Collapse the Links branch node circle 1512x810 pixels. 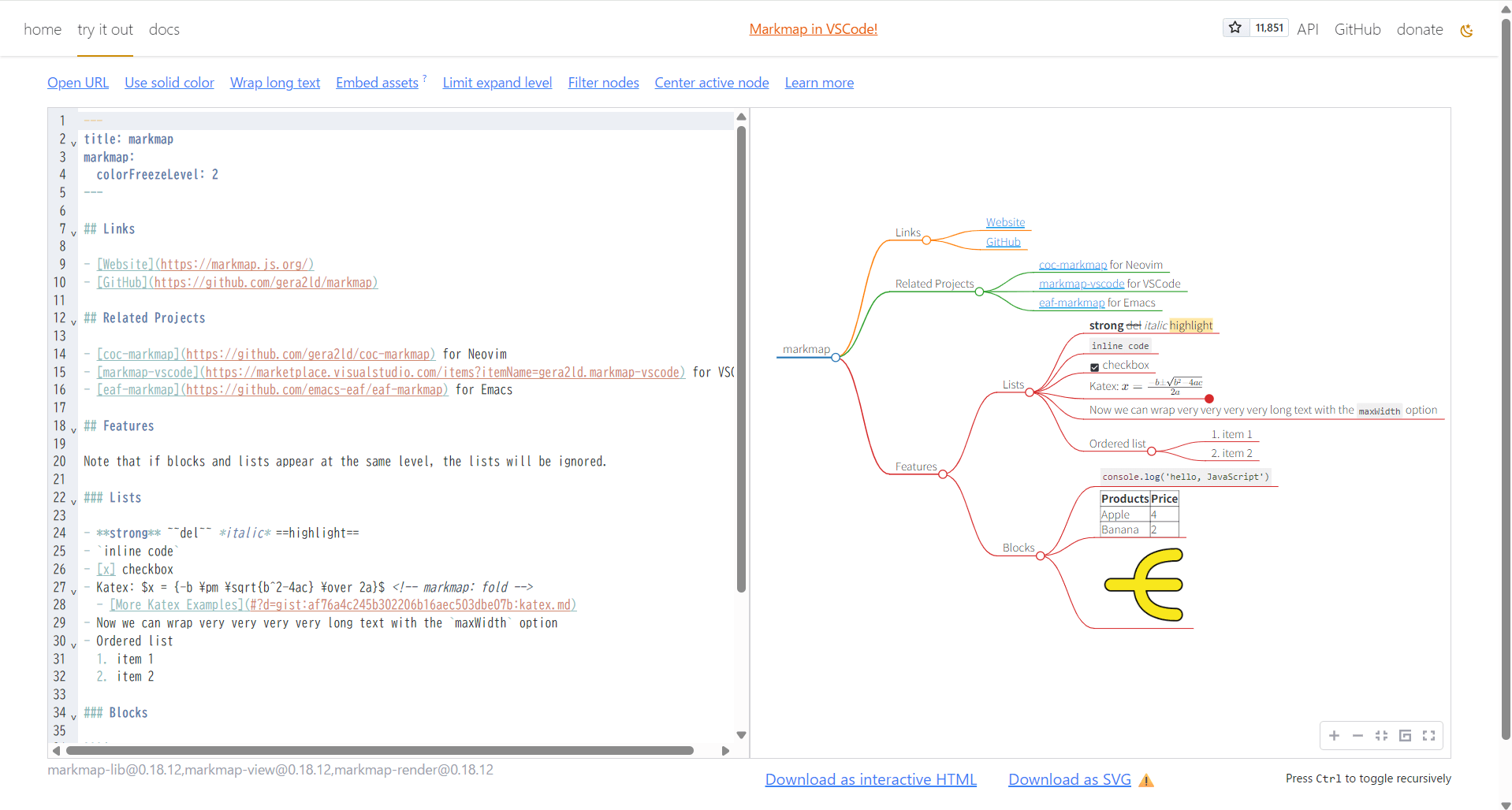click(x=926, y=240)
